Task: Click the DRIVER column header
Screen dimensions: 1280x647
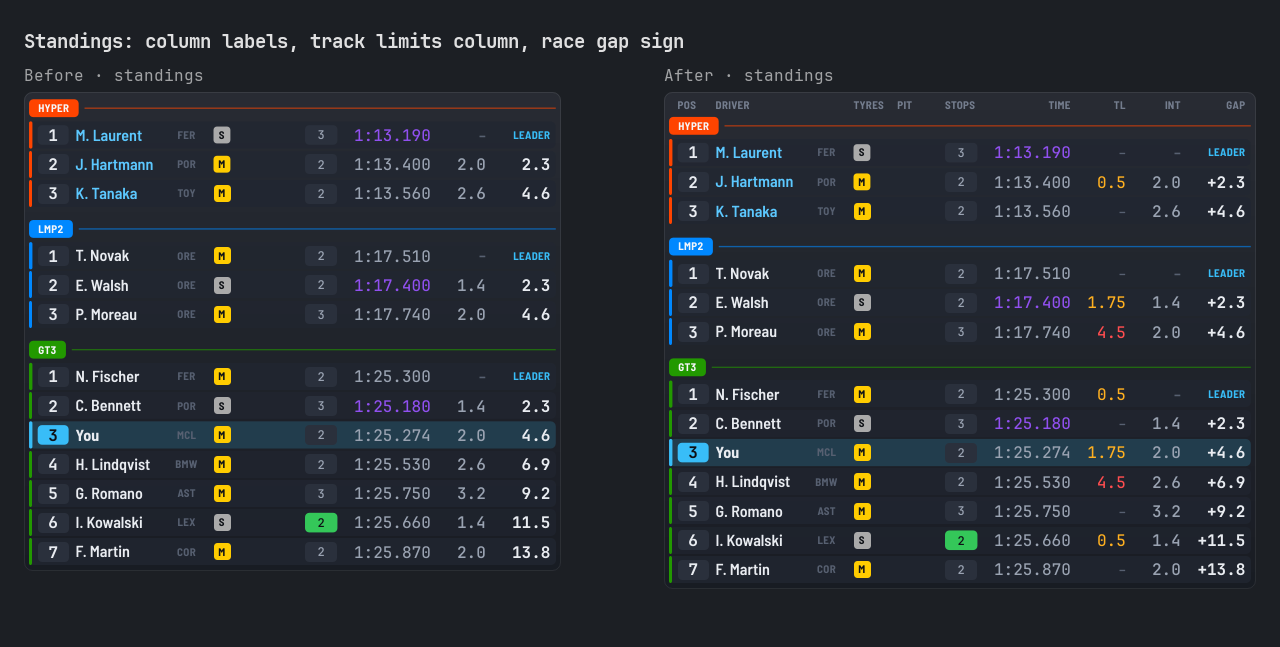Action: click(732, 106)
